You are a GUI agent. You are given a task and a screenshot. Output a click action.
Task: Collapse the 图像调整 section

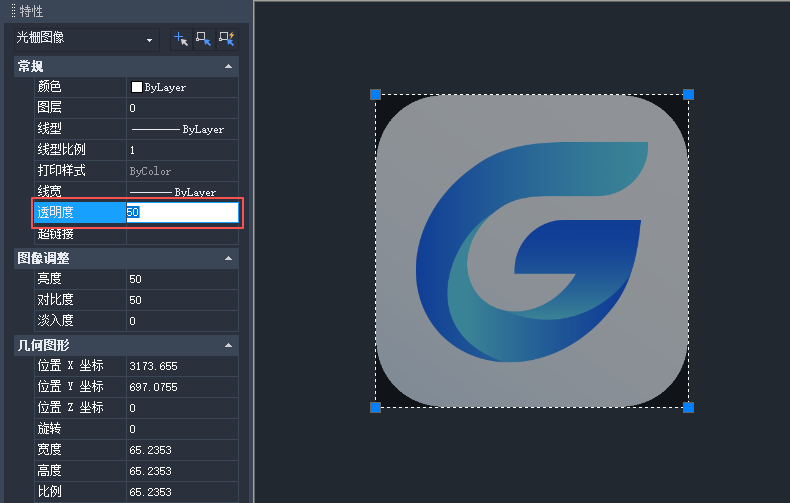tap(229, 258)
